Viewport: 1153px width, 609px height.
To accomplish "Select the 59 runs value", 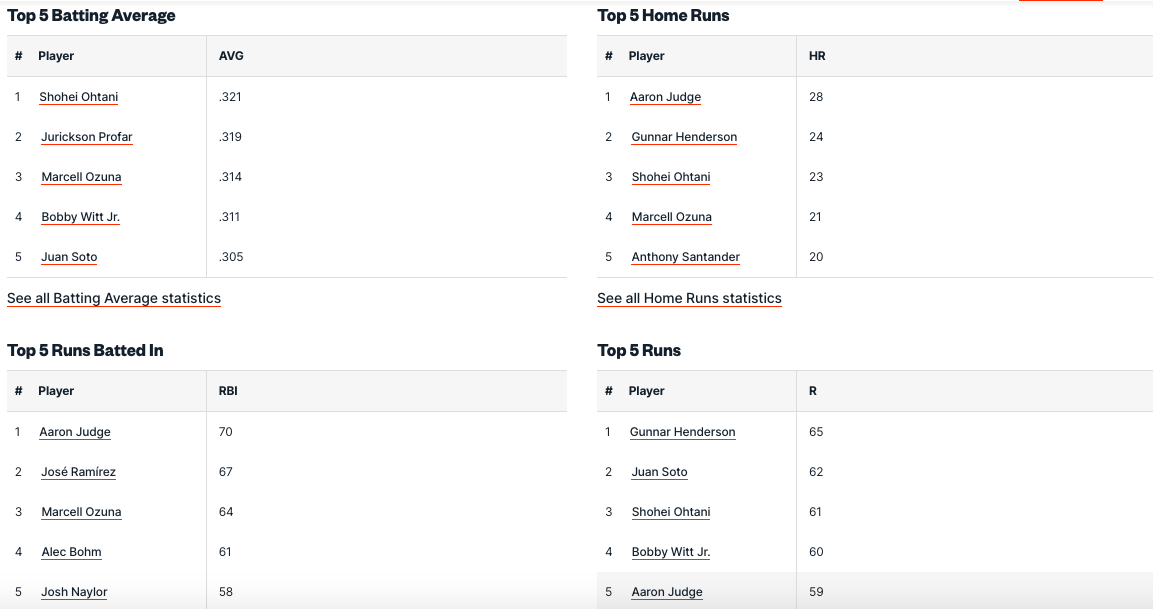I will (x=816, y=592).
